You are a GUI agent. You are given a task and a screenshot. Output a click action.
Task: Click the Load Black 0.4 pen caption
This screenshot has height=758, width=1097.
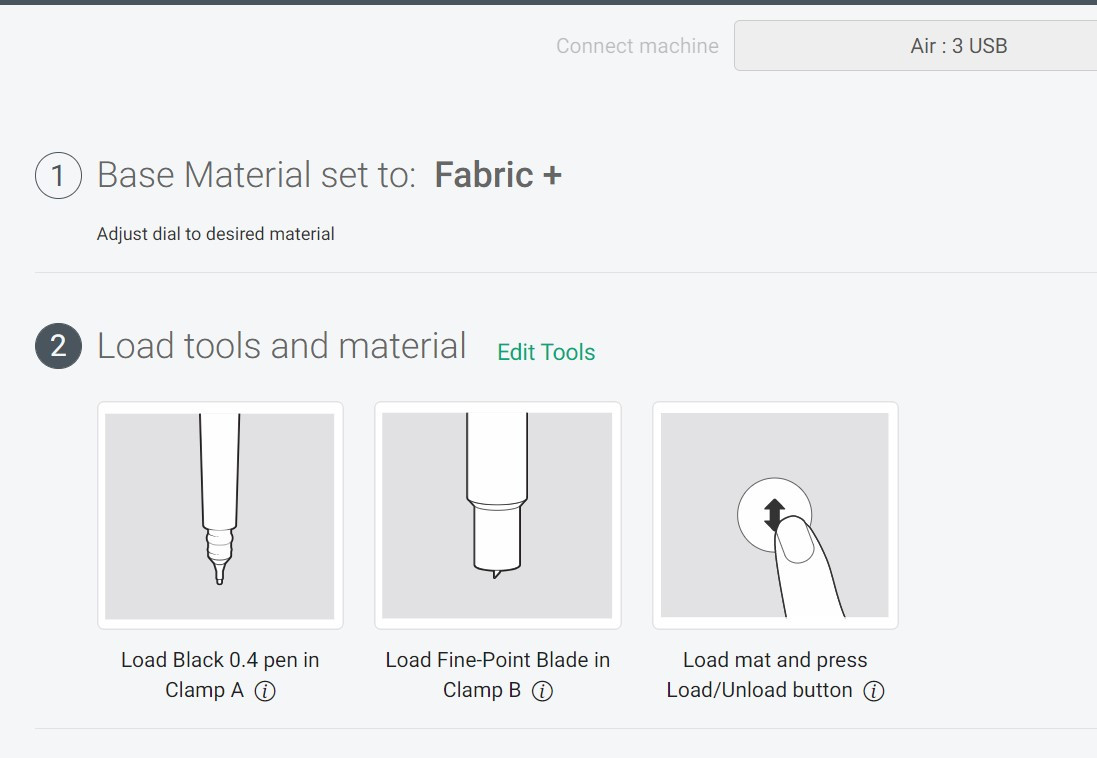click(220, 660)
